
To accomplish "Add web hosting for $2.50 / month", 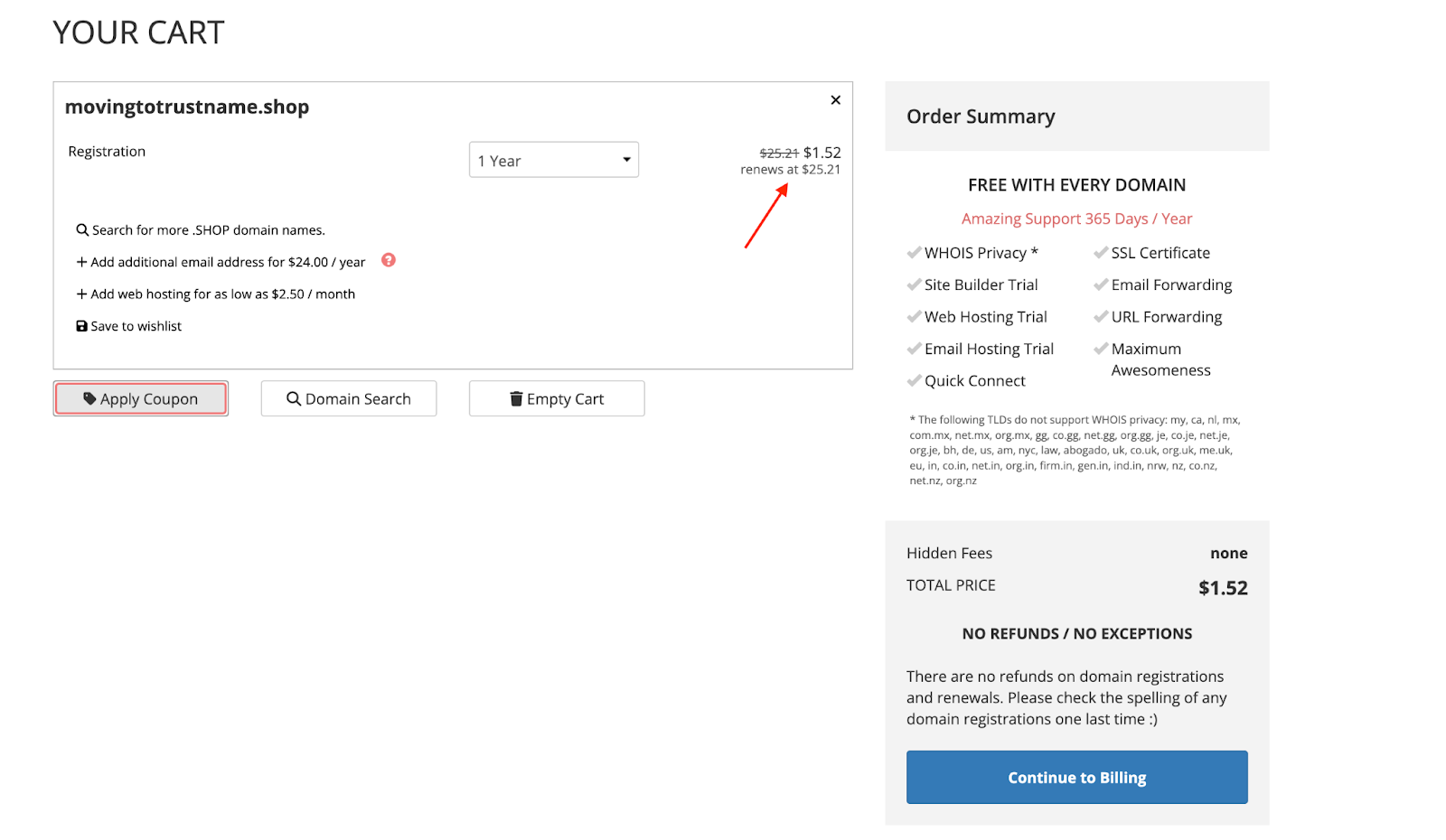I will [x=222, y=294].
